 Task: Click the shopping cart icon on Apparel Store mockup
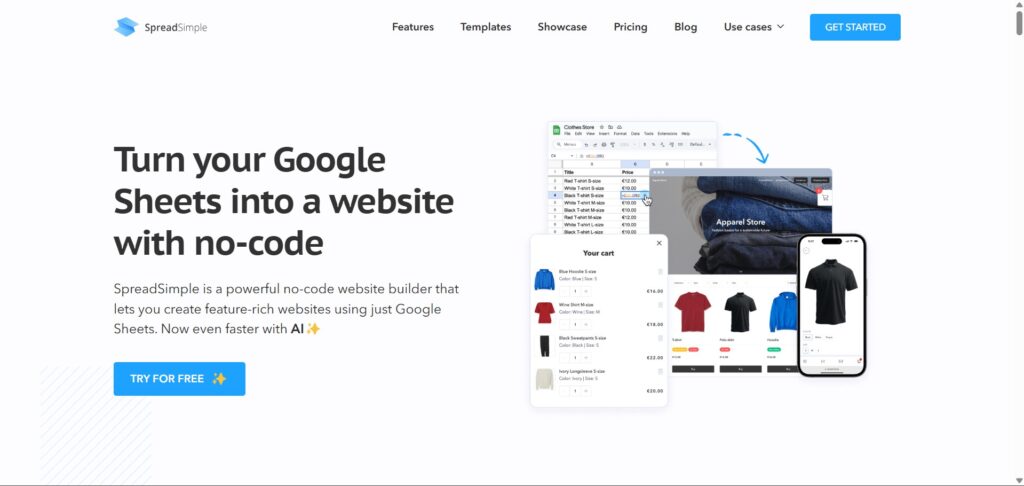(825, 197)
